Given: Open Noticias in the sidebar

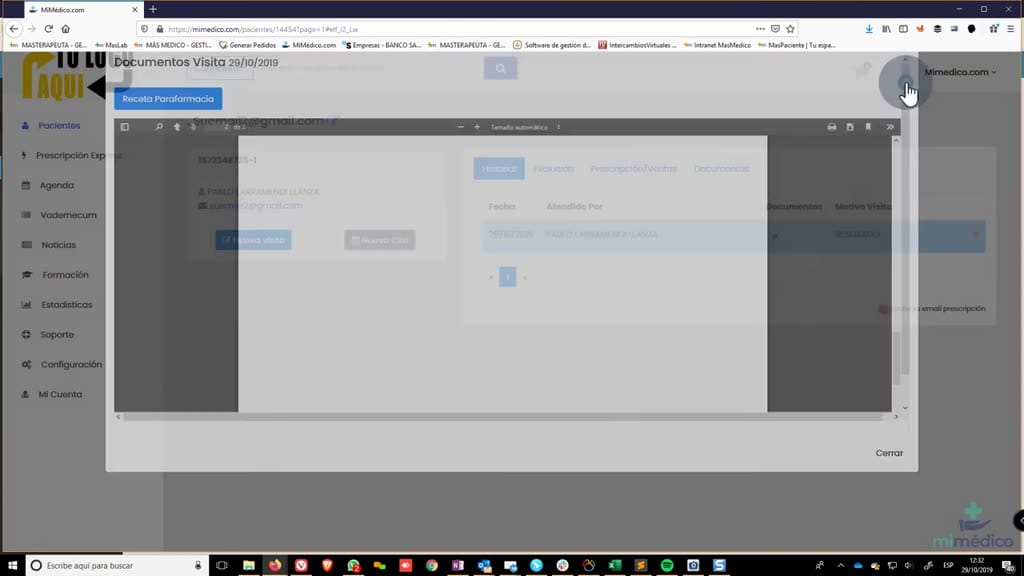Looking at the screenshot, I should coord(58,245).
